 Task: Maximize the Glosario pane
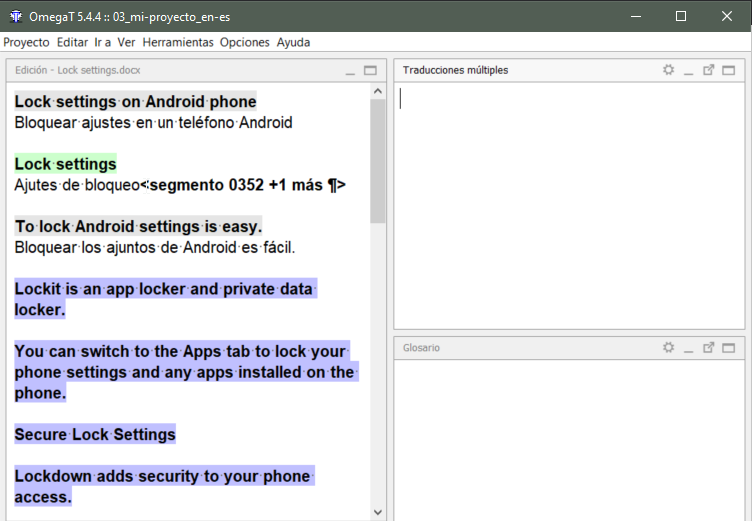728,348
